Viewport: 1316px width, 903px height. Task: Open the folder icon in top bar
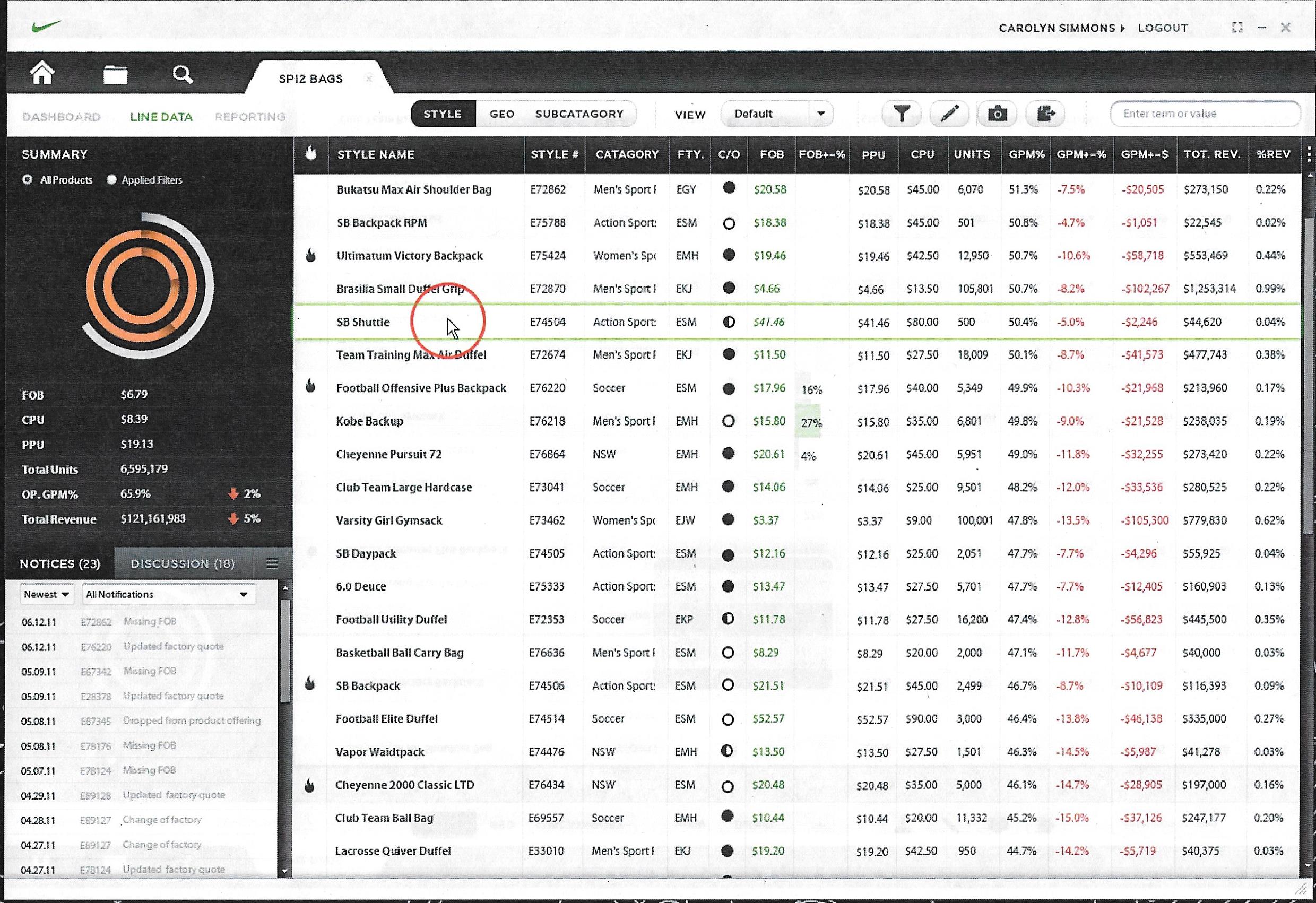tap(115, 75)
